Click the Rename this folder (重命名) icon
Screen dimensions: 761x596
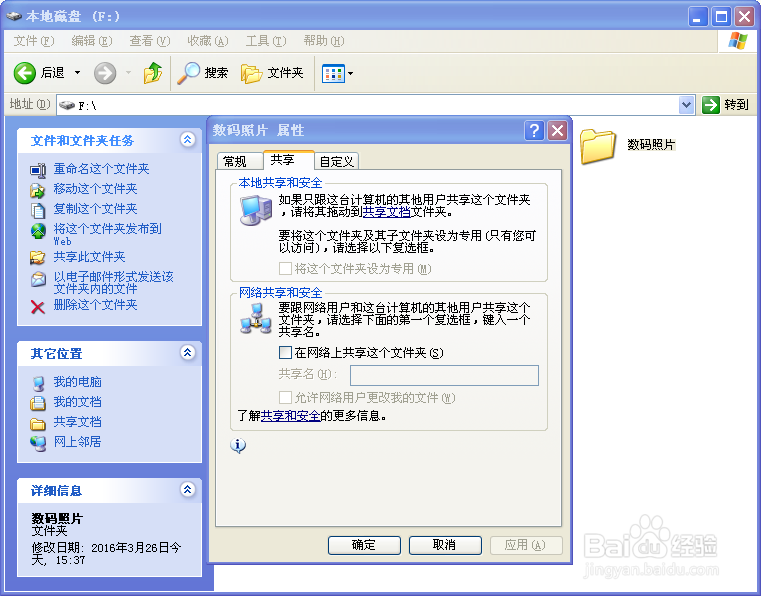37,170
